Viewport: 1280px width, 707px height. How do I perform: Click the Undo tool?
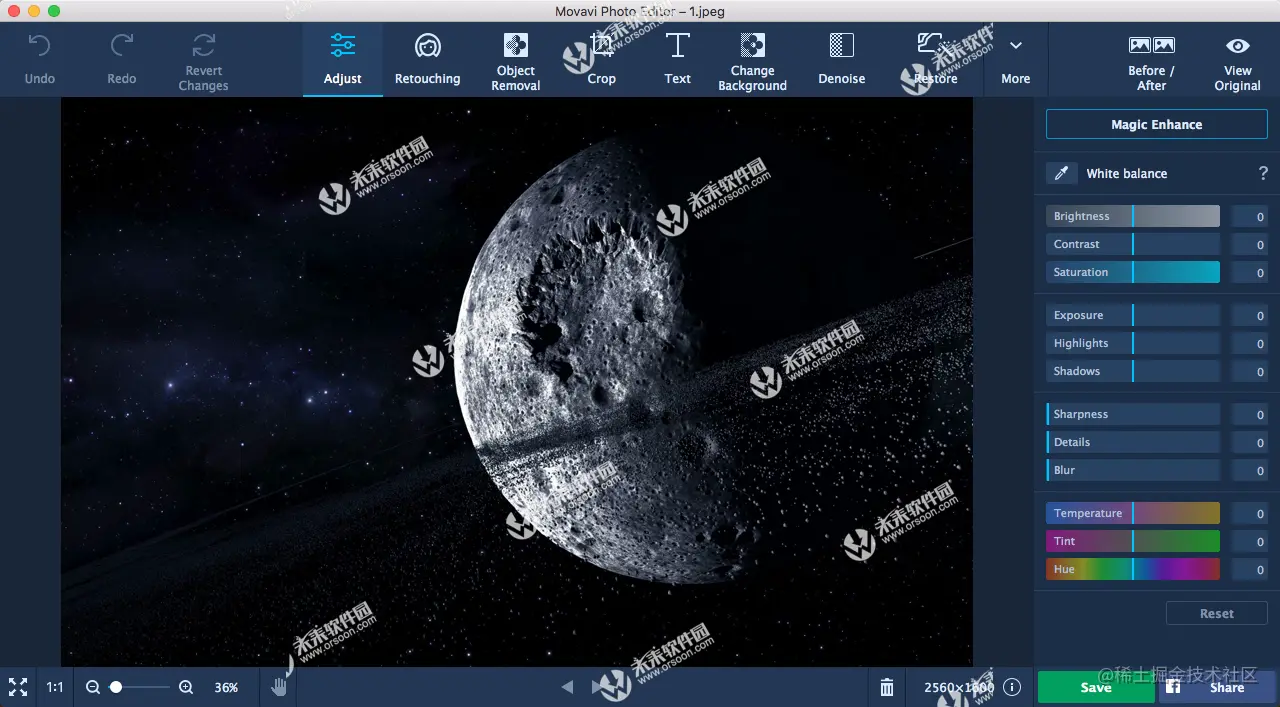(39, 59)
